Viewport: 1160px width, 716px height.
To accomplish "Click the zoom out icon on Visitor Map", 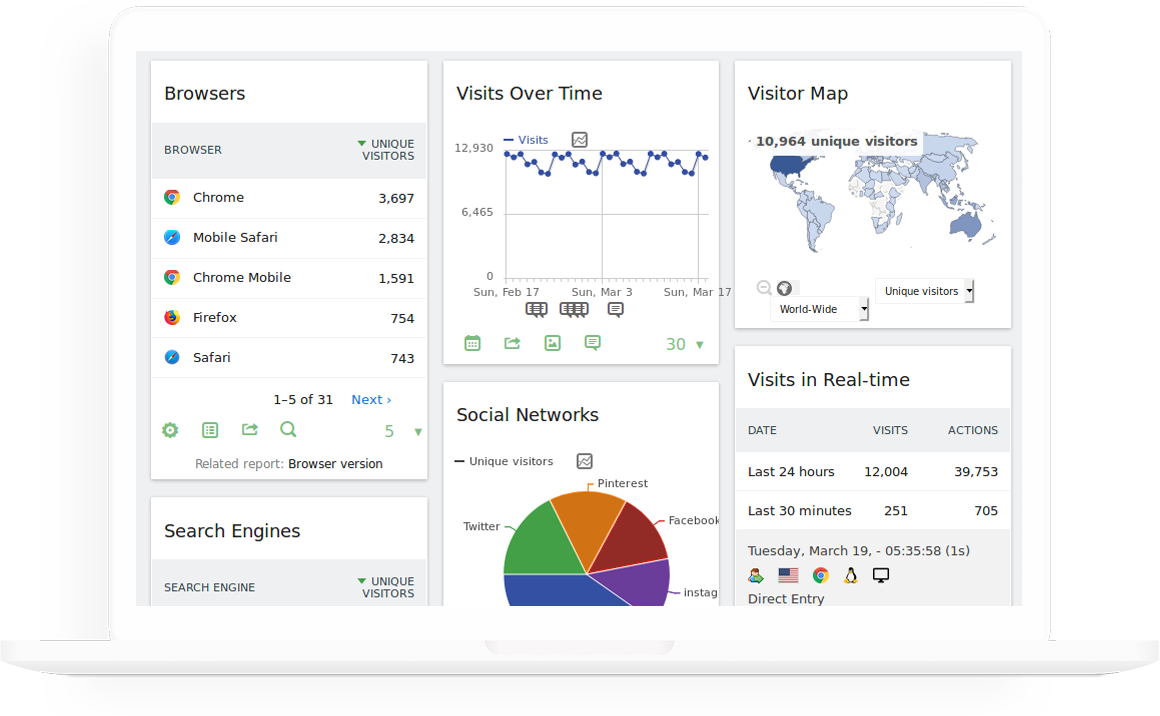I will pos(764,288).
